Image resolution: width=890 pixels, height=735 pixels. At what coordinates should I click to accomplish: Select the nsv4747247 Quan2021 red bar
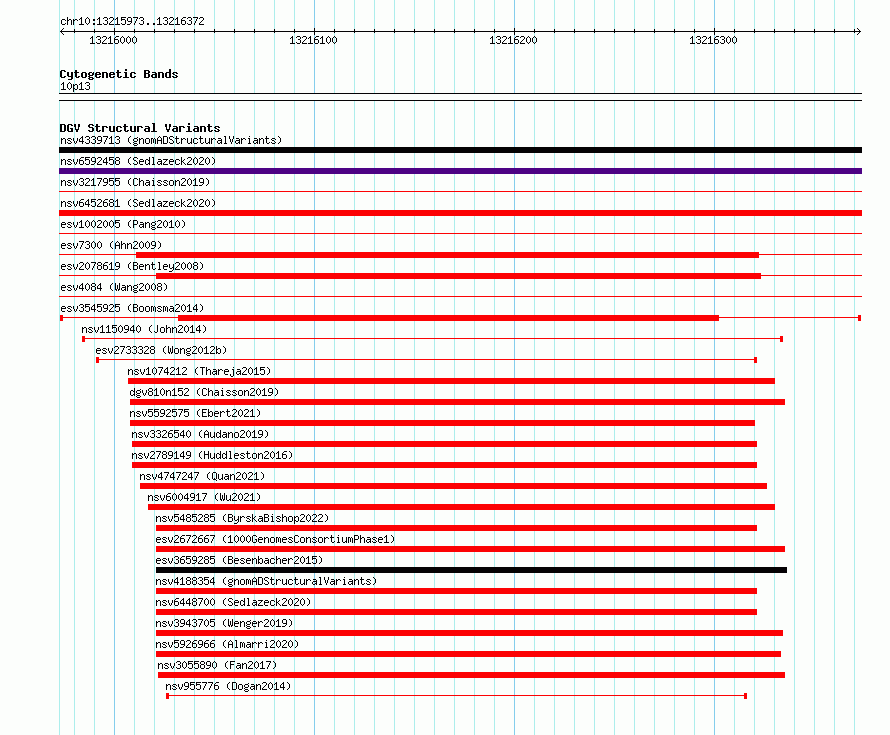(454, 486)
